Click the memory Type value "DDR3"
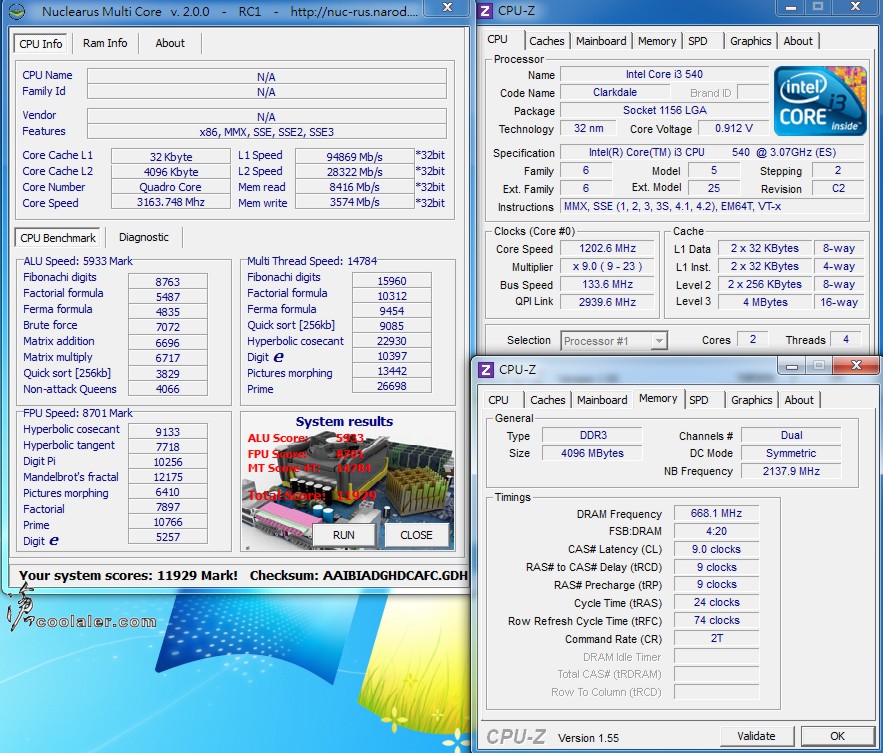 point(593,435)
